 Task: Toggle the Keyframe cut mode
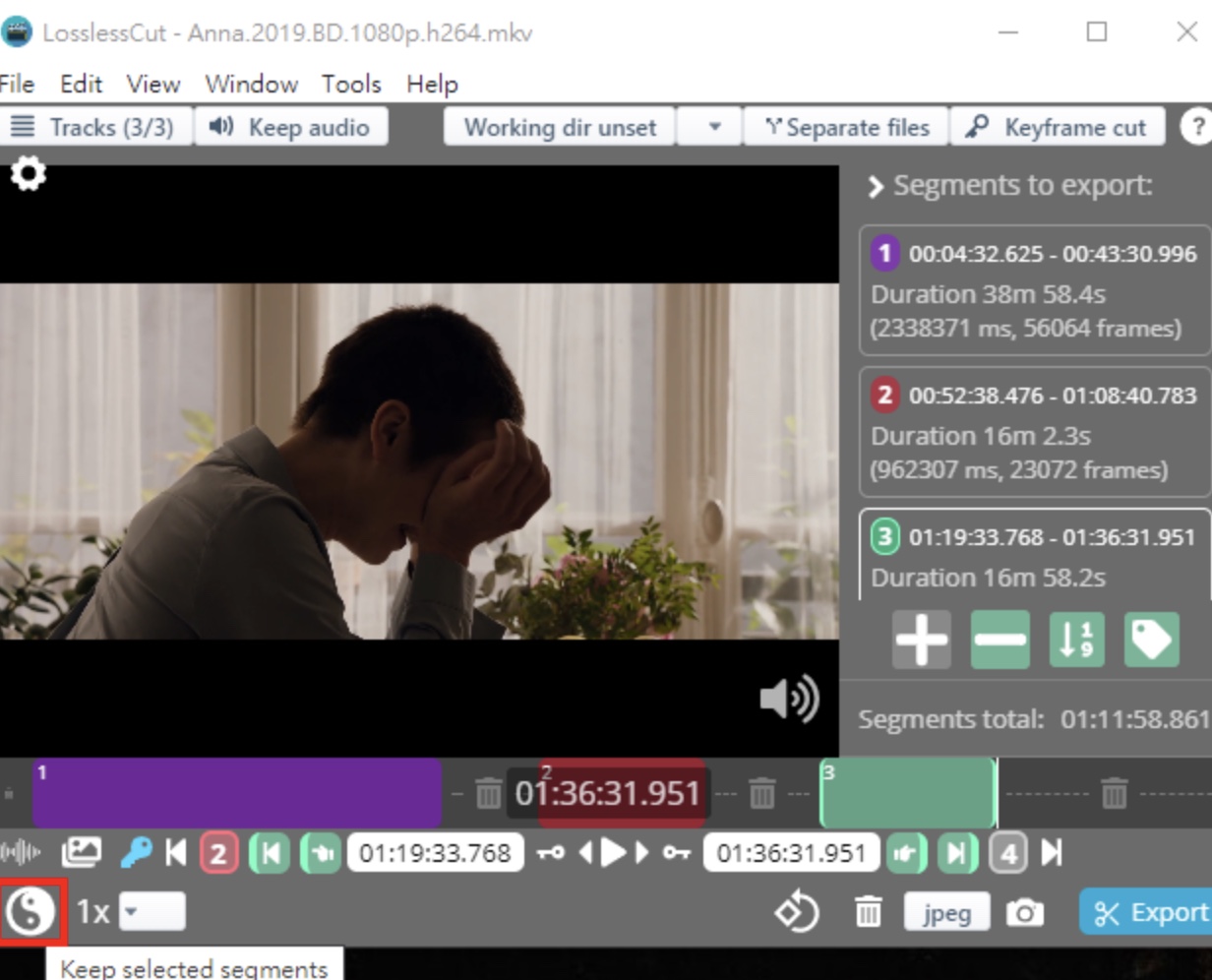(x=1058, y=127)
